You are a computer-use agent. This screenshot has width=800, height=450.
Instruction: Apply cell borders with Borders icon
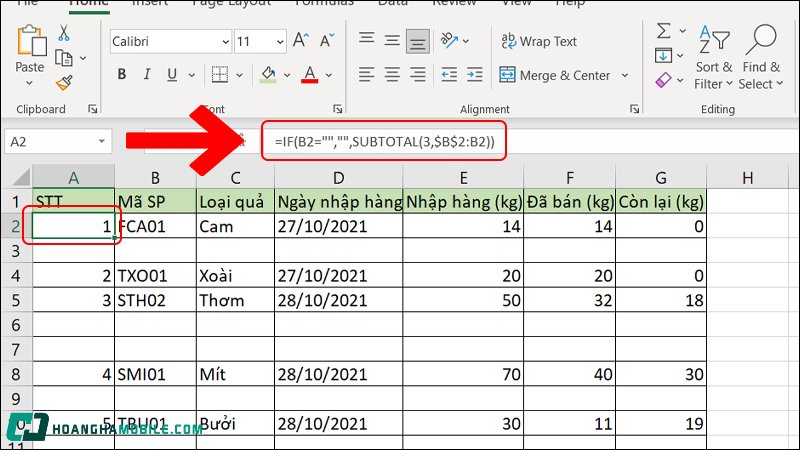(x=220, y=74)
